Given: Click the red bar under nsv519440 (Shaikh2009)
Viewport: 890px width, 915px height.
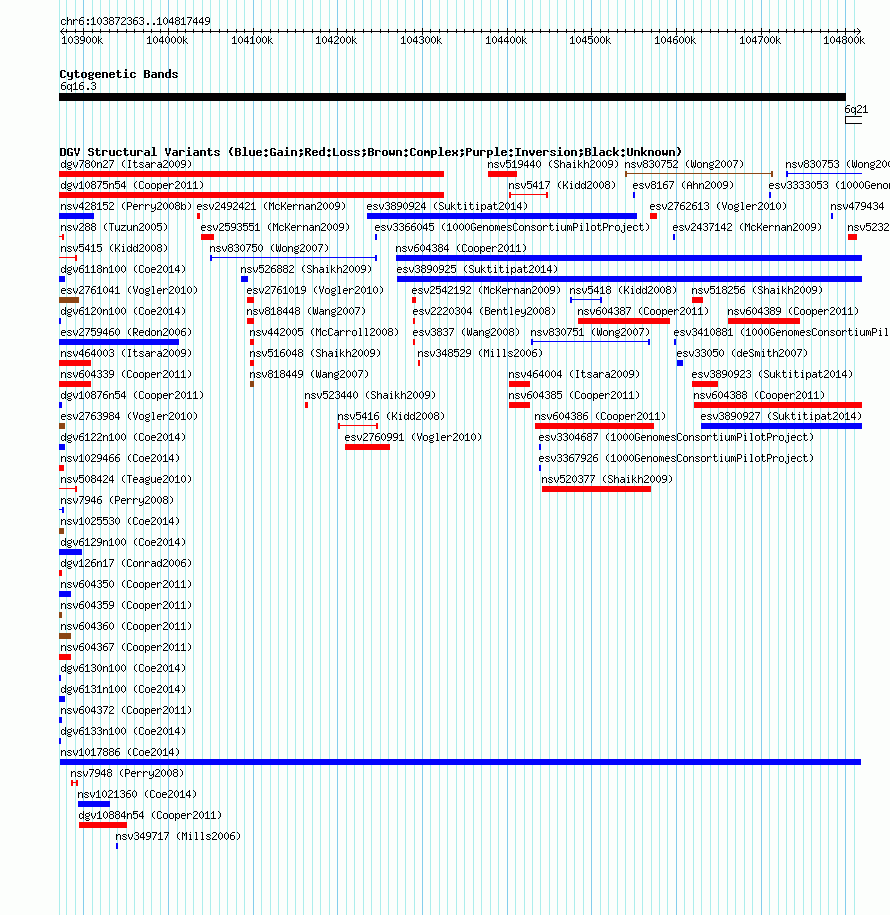Looking at the screenshot, I should point(502,174).
